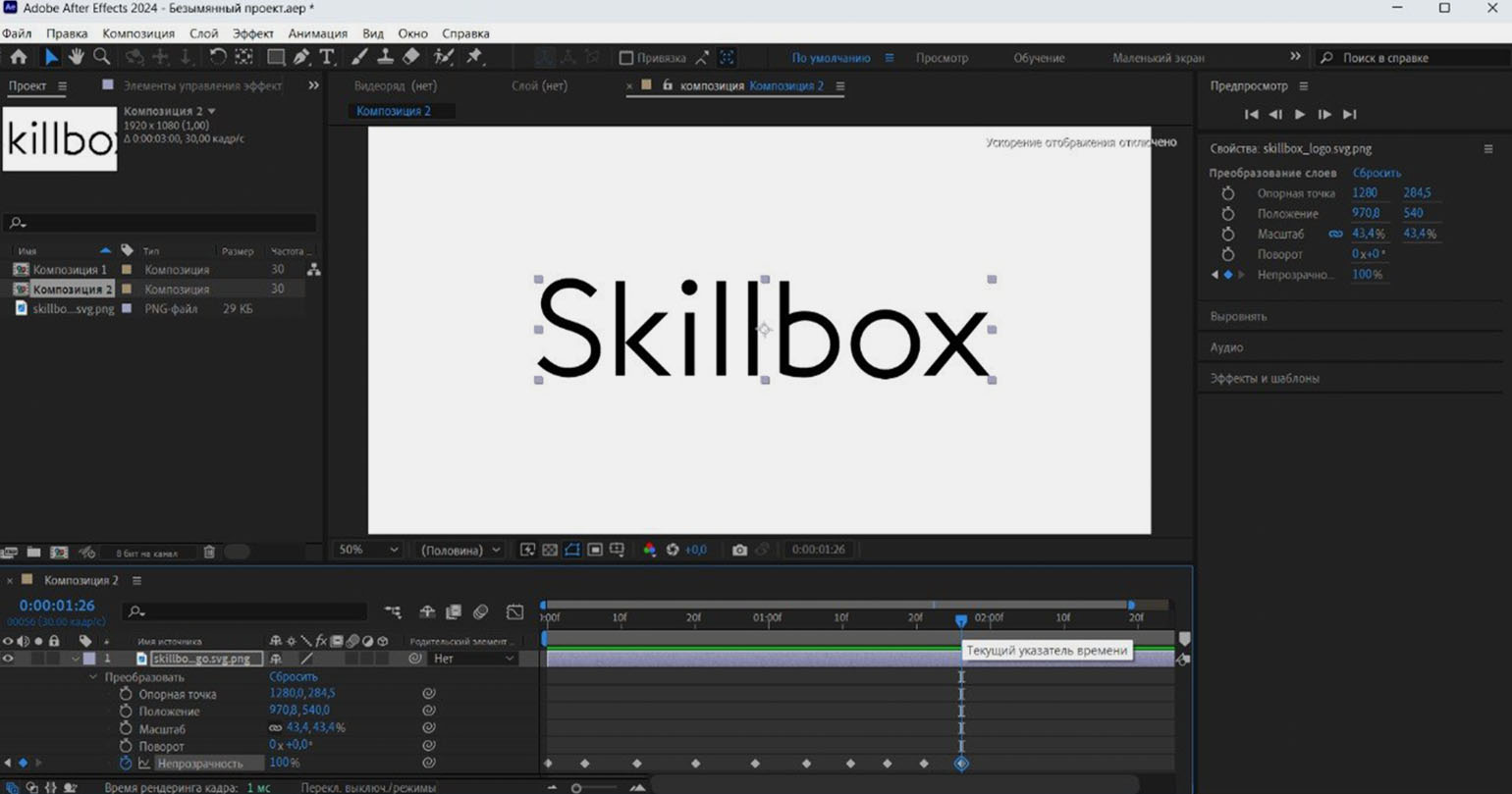
Task: Open the Эффект menu
Action: (252, 33)
